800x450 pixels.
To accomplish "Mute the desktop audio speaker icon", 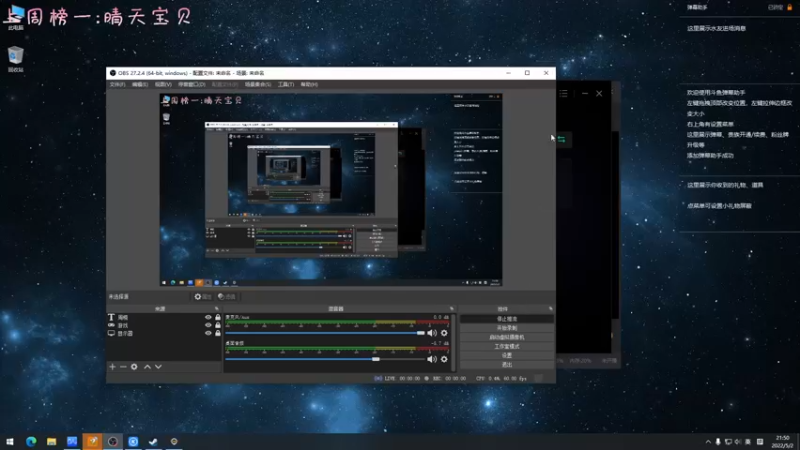I will coord(432,359).
